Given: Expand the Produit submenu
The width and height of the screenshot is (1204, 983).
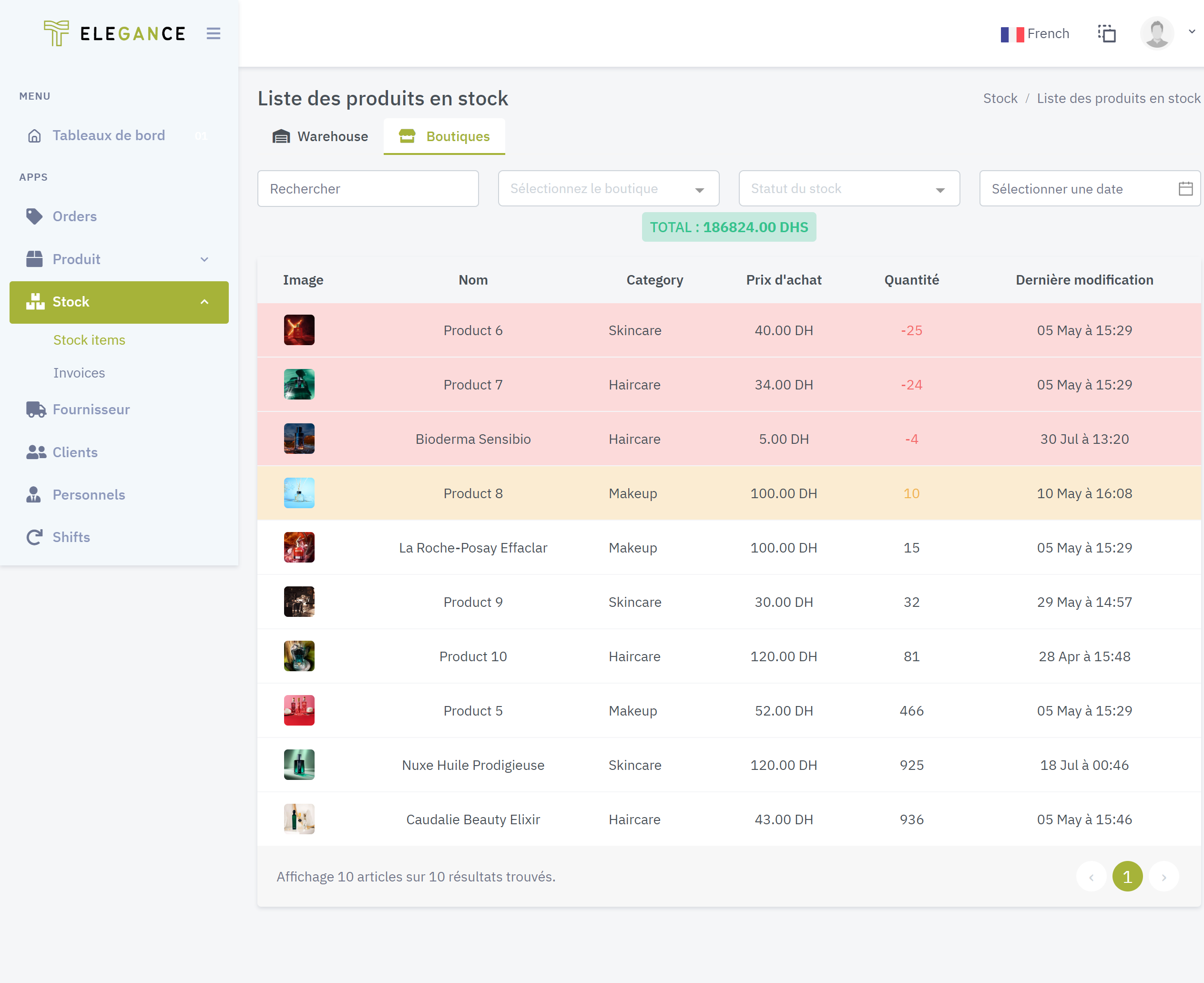Looking at the screenshot, I should coord(204,259).
